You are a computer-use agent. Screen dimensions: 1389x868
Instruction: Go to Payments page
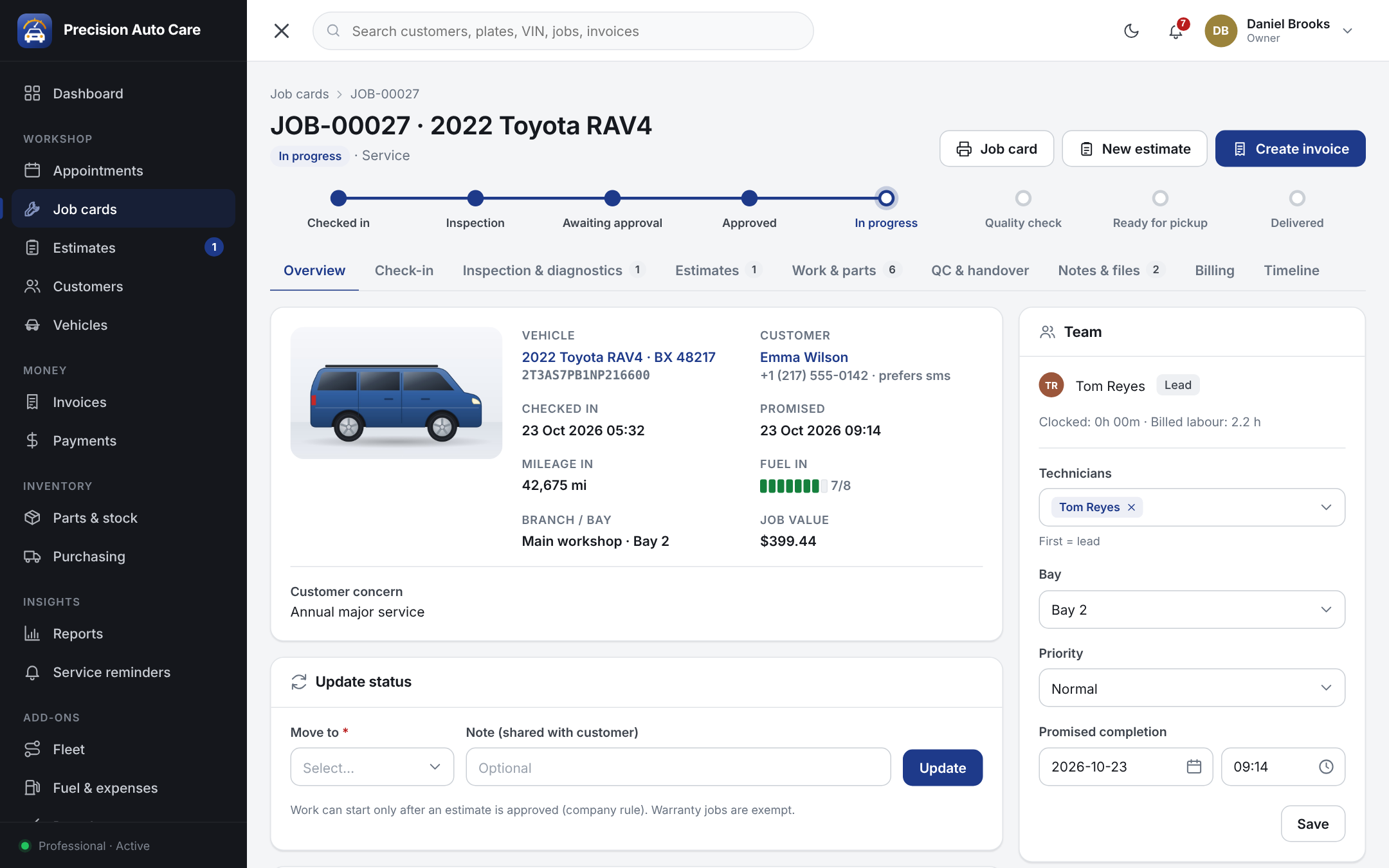point(123,440)
